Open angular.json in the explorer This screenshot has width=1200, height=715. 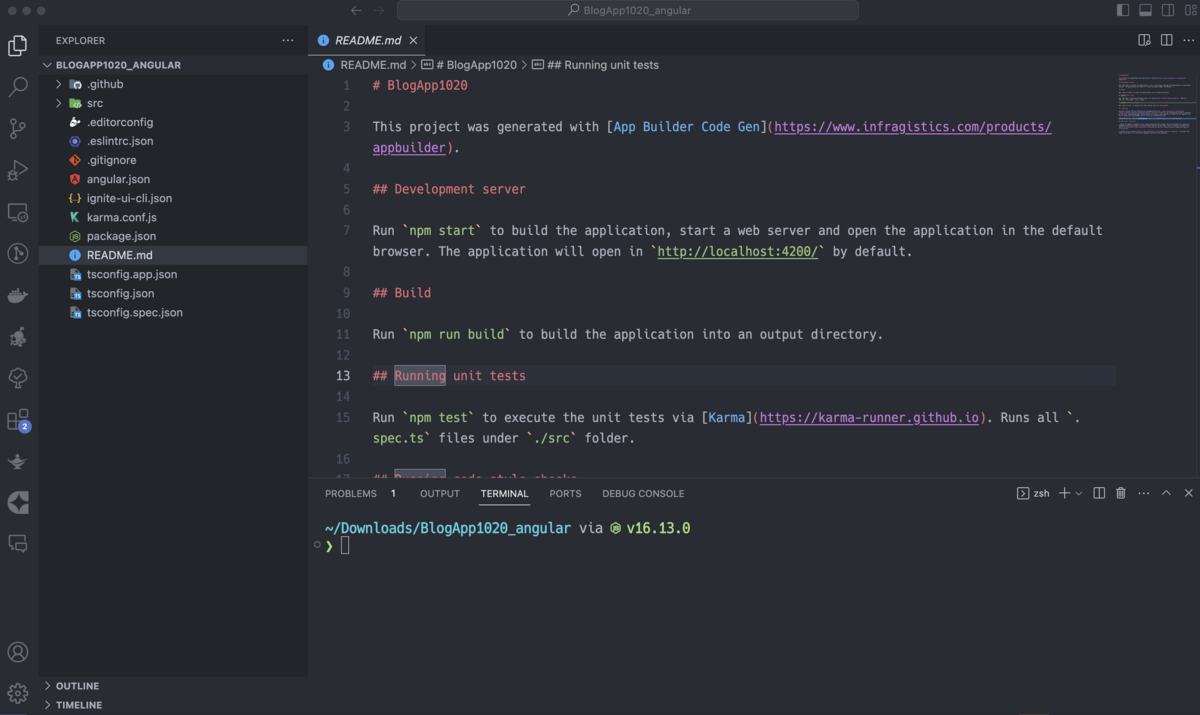118,179
